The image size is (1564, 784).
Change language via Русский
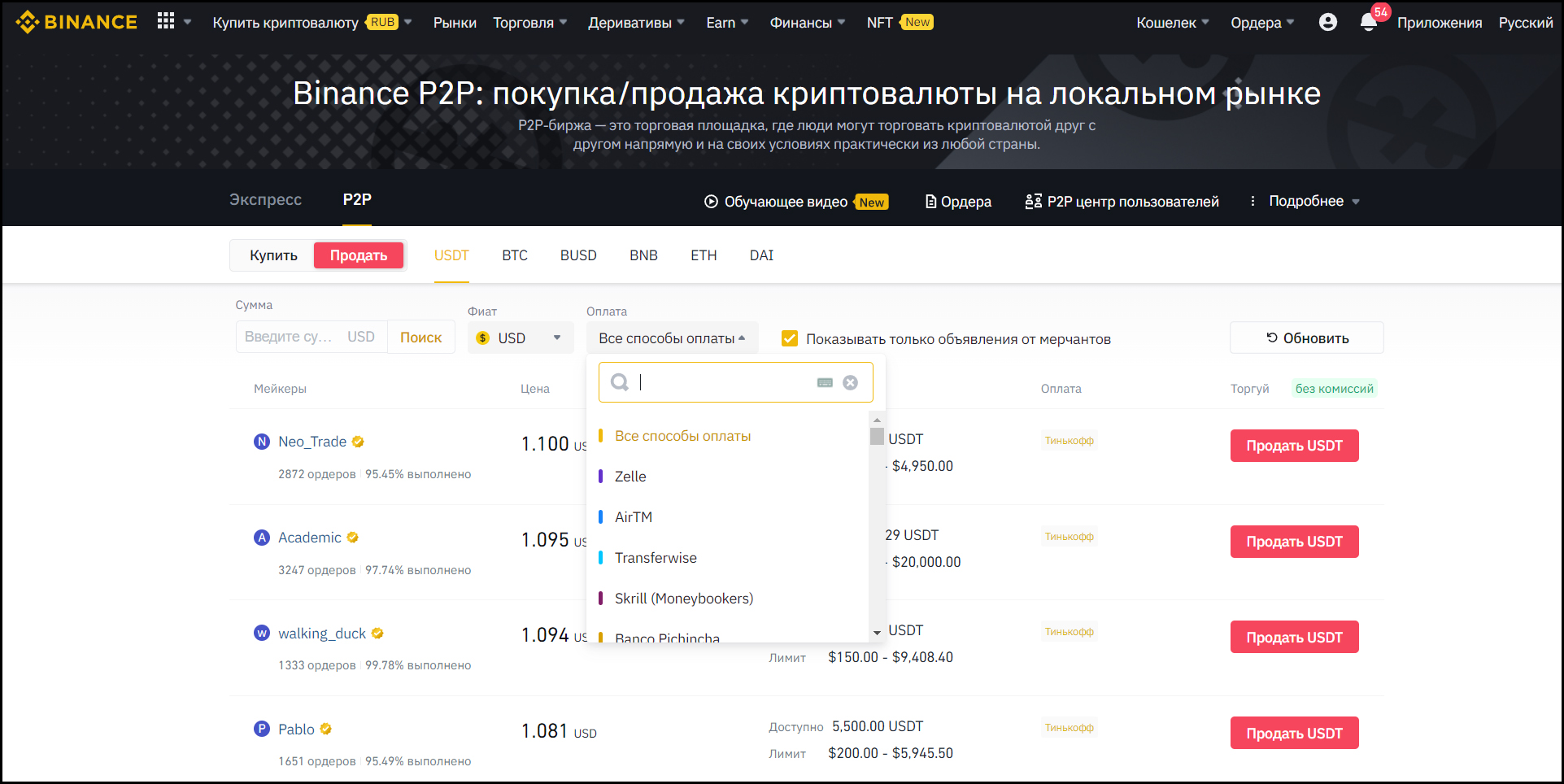[x=1526, y=23]
